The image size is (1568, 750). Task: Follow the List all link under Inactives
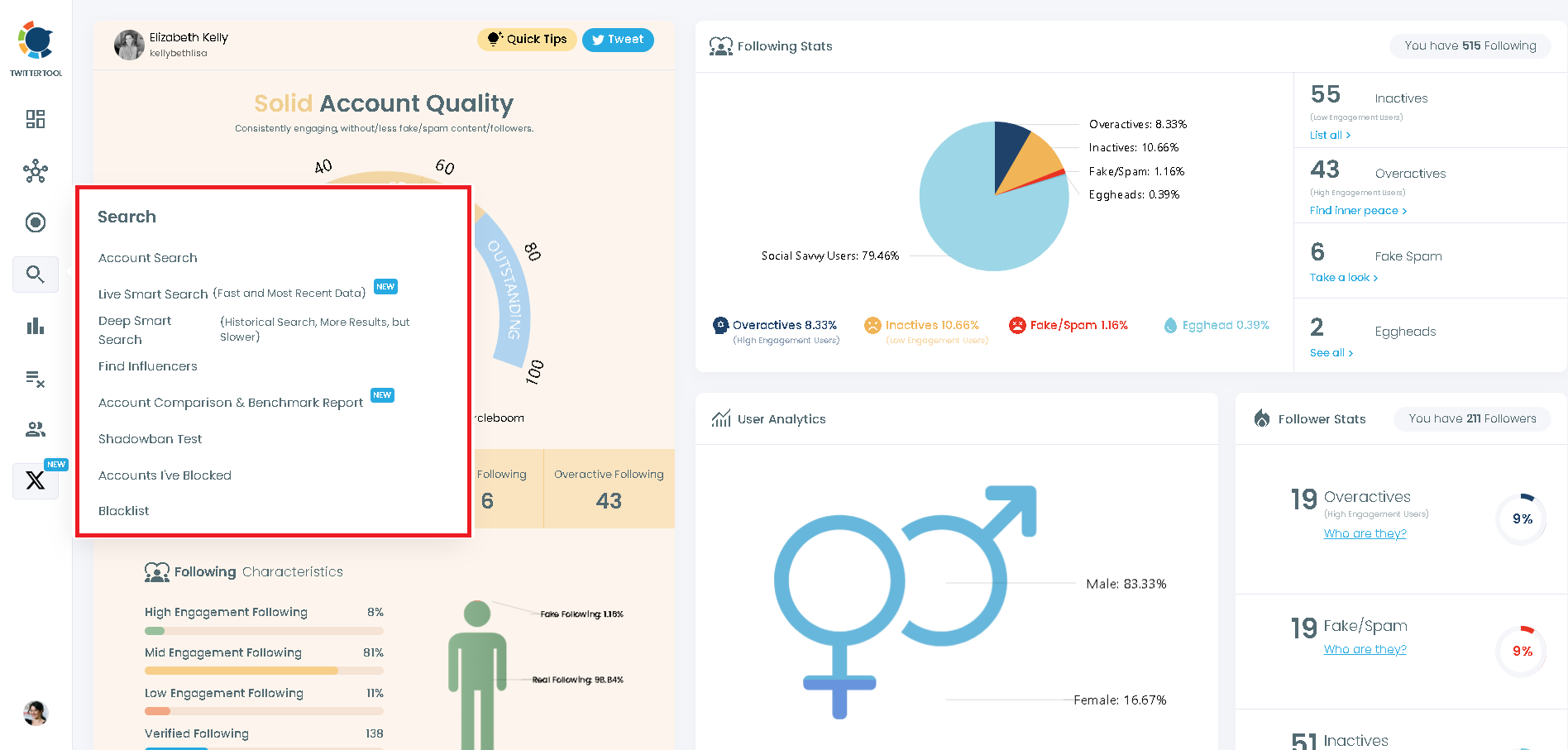[x=1330, y=135]
